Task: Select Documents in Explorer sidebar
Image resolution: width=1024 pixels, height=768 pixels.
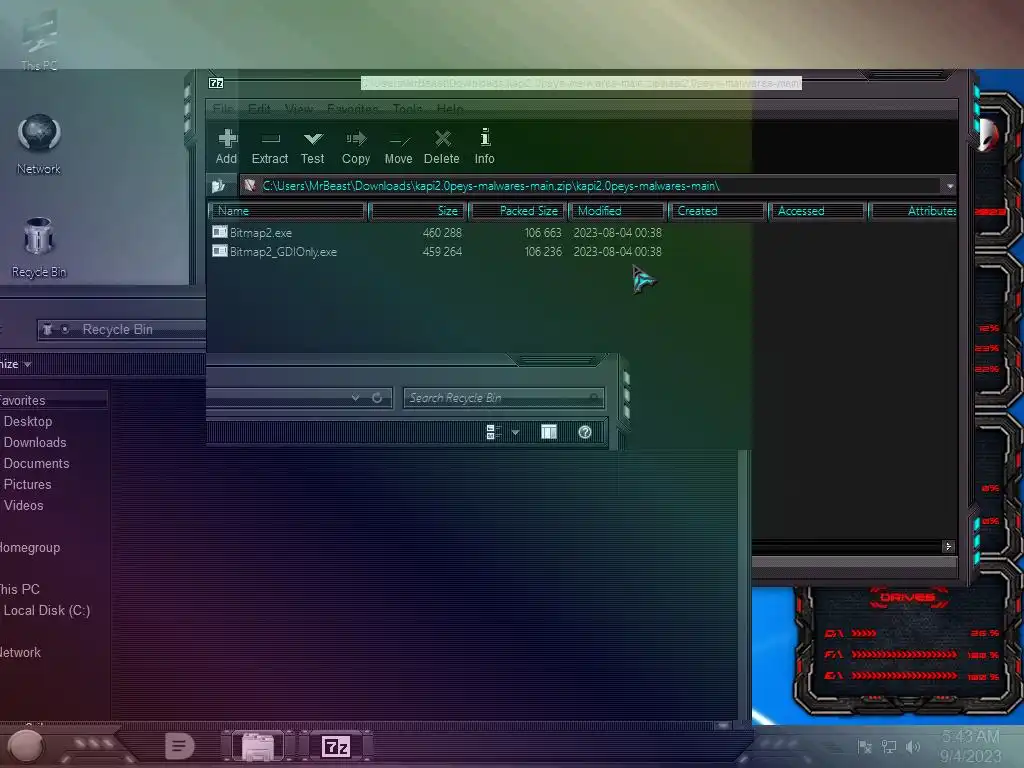Action: coord(37,463)
